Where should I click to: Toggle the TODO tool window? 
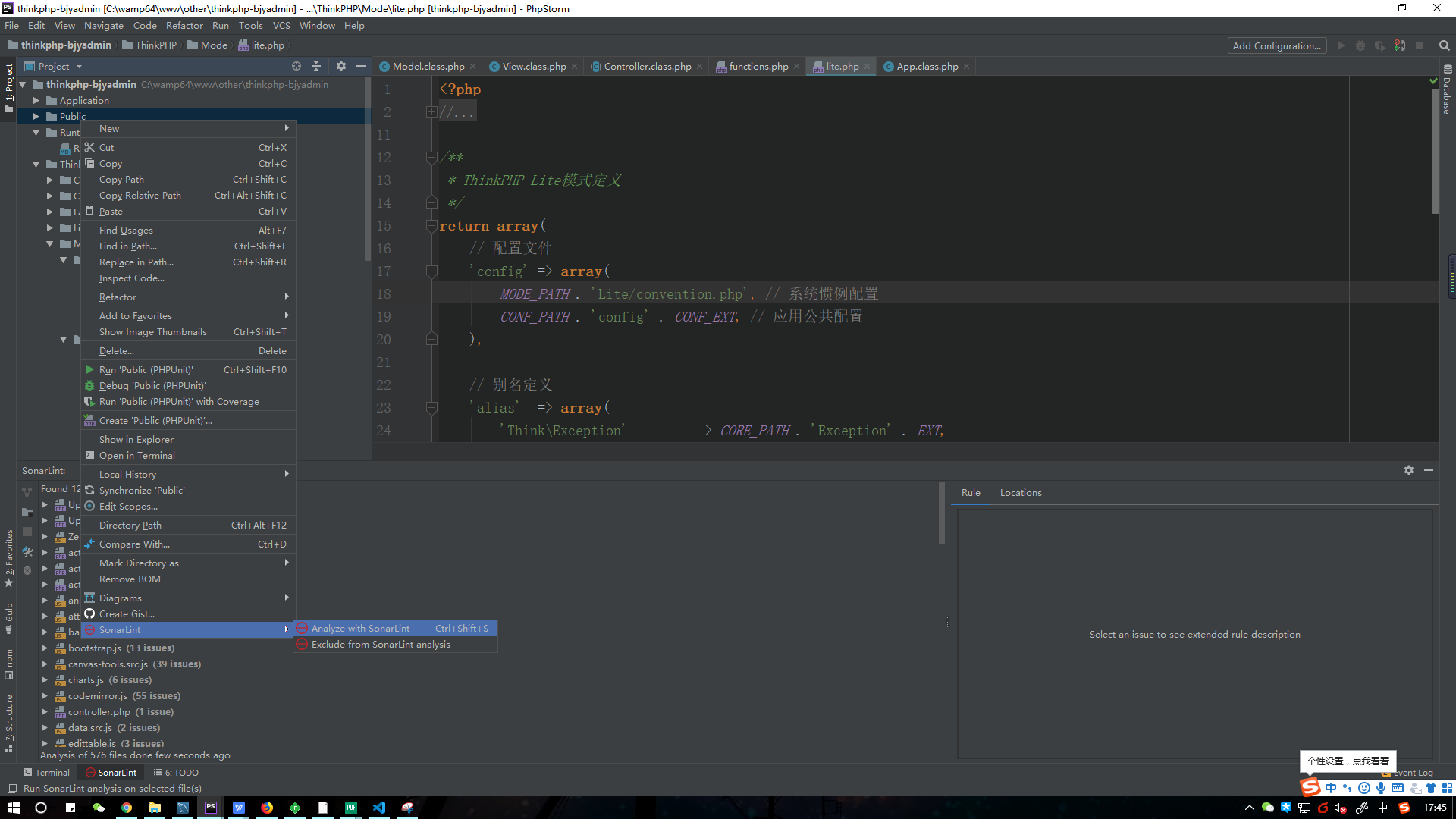tap(176, 772)
